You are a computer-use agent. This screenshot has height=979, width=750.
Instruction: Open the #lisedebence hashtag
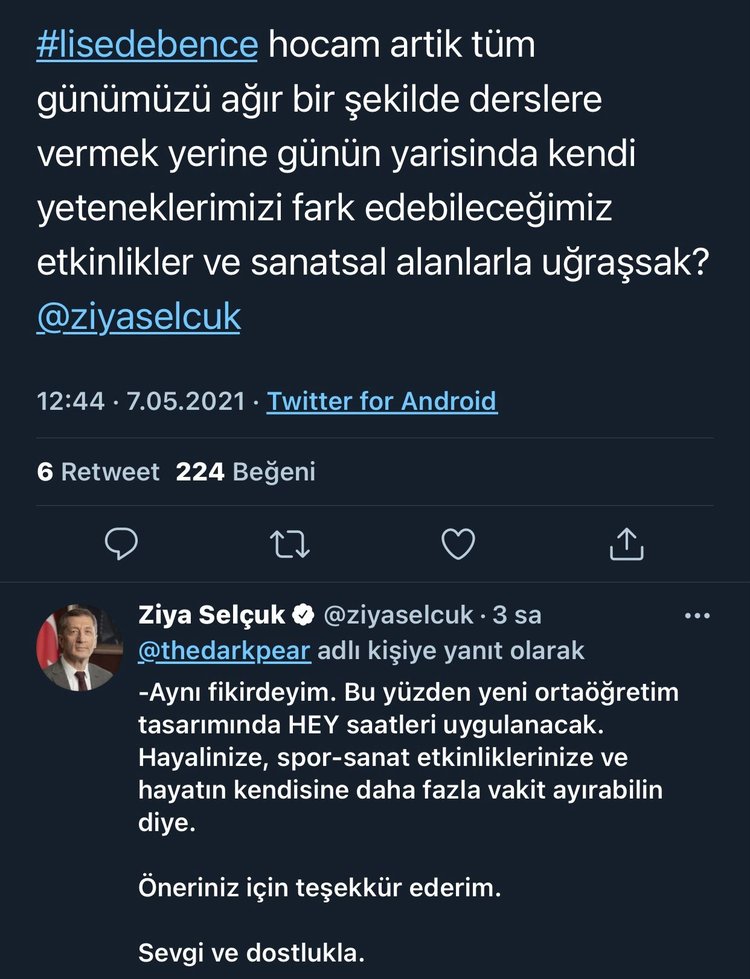coord(147,45)
